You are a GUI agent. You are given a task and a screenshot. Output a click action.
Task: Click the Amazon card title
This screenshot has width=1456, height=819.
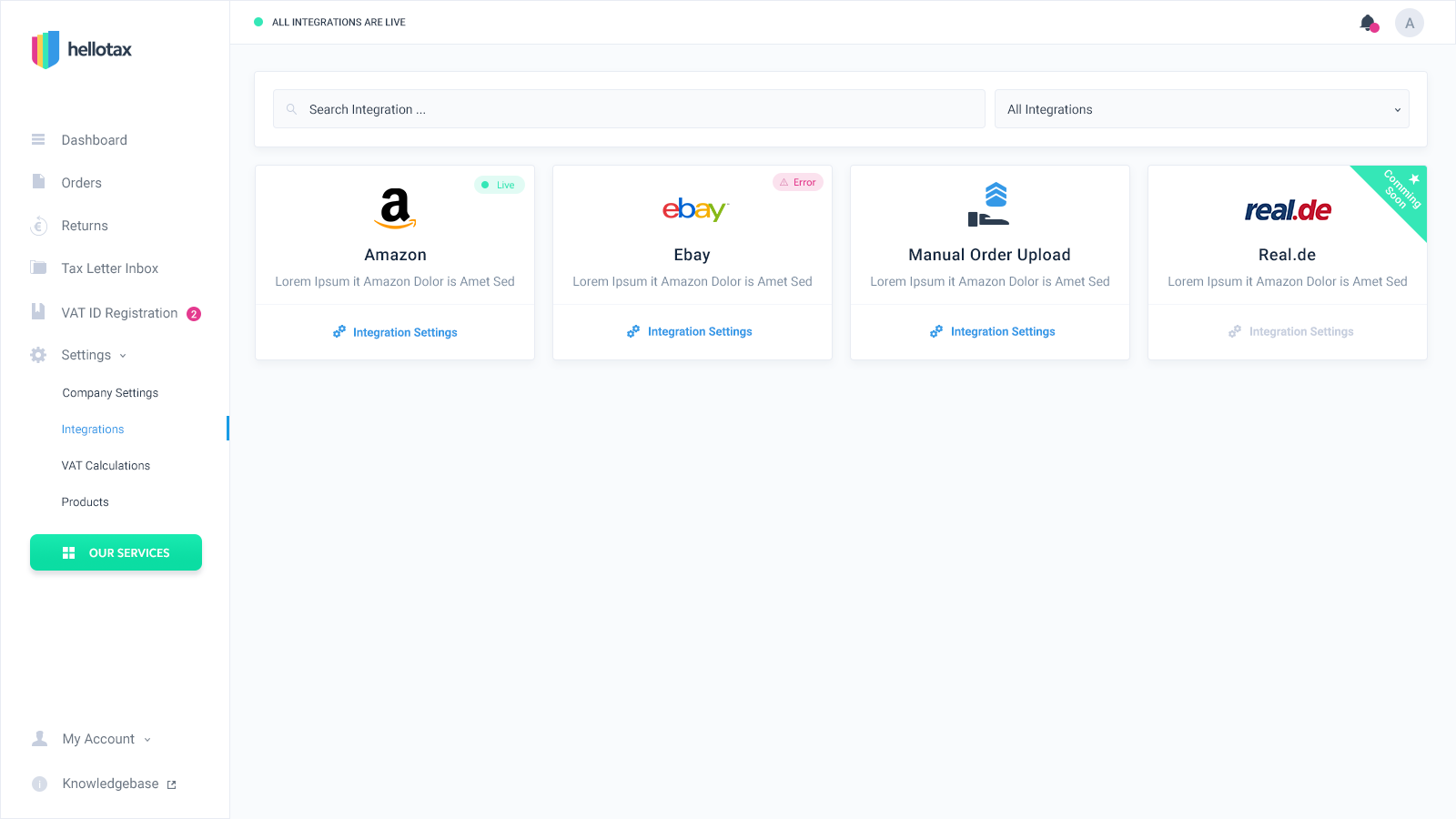coord(395,255)
